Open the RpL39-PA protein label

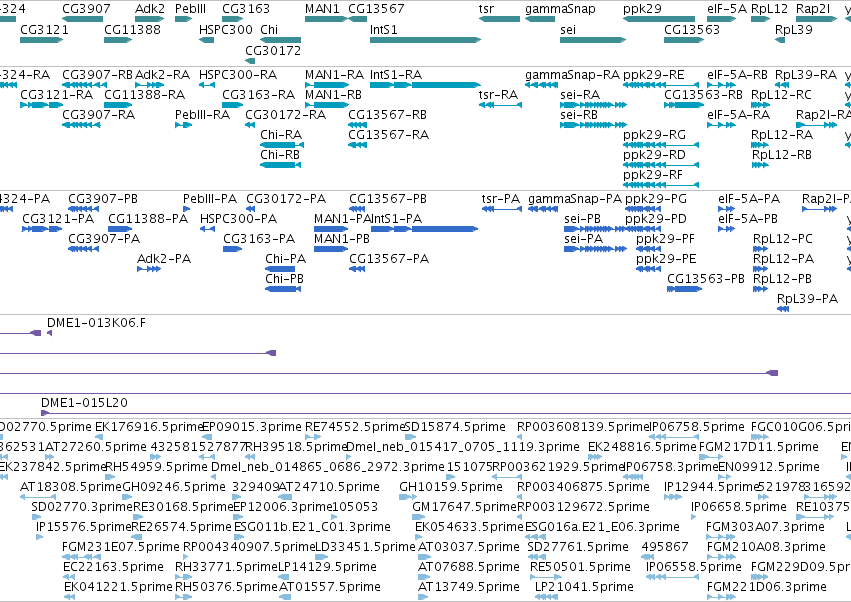click(x=808, y=299)
